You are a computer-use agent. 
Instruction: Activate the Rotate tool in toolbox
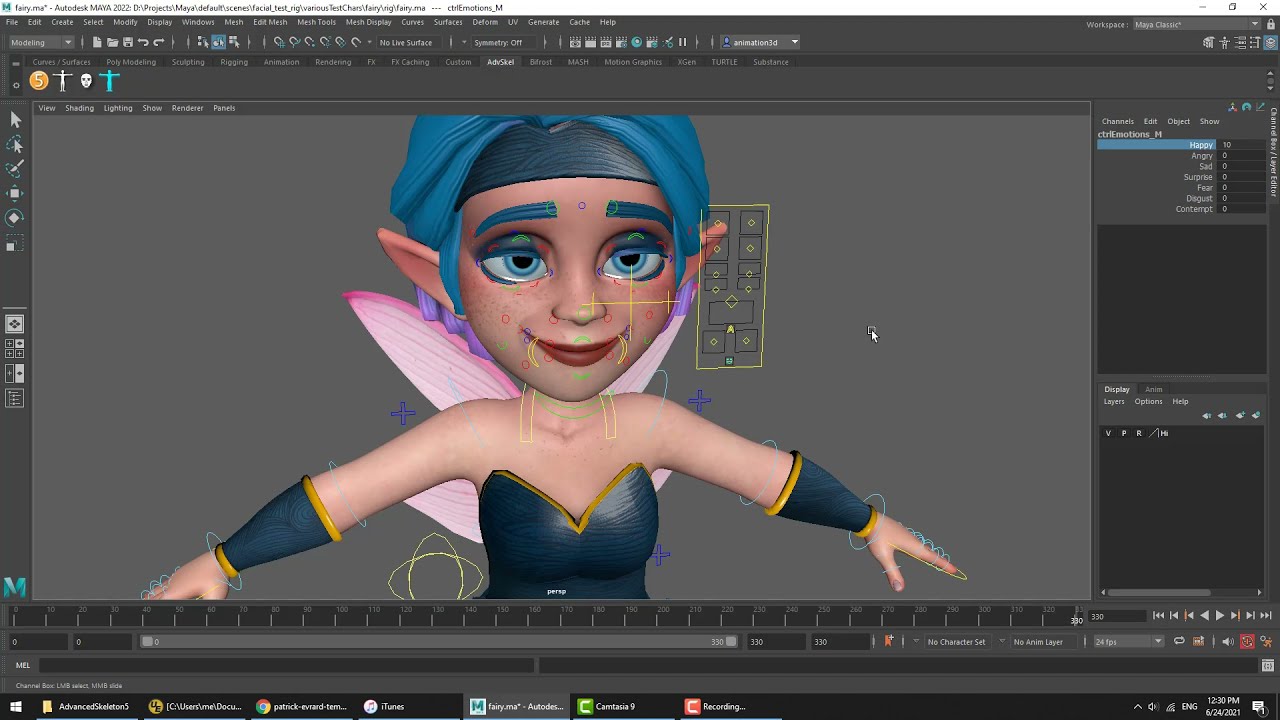click(x=15, y=218)
